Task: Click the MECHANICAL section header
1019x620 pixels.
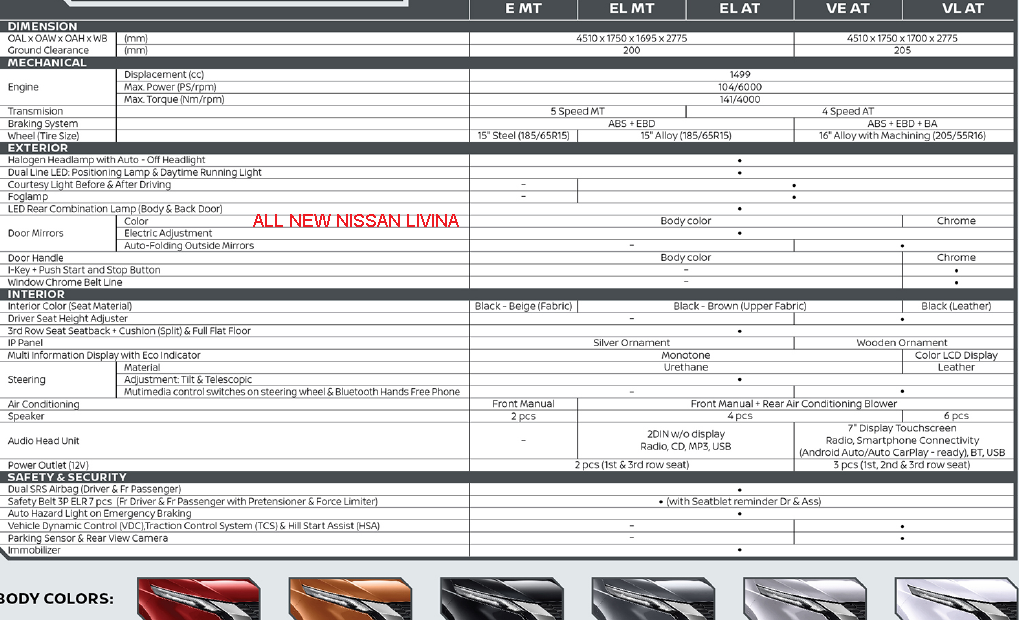Action: tap(47, 62)
